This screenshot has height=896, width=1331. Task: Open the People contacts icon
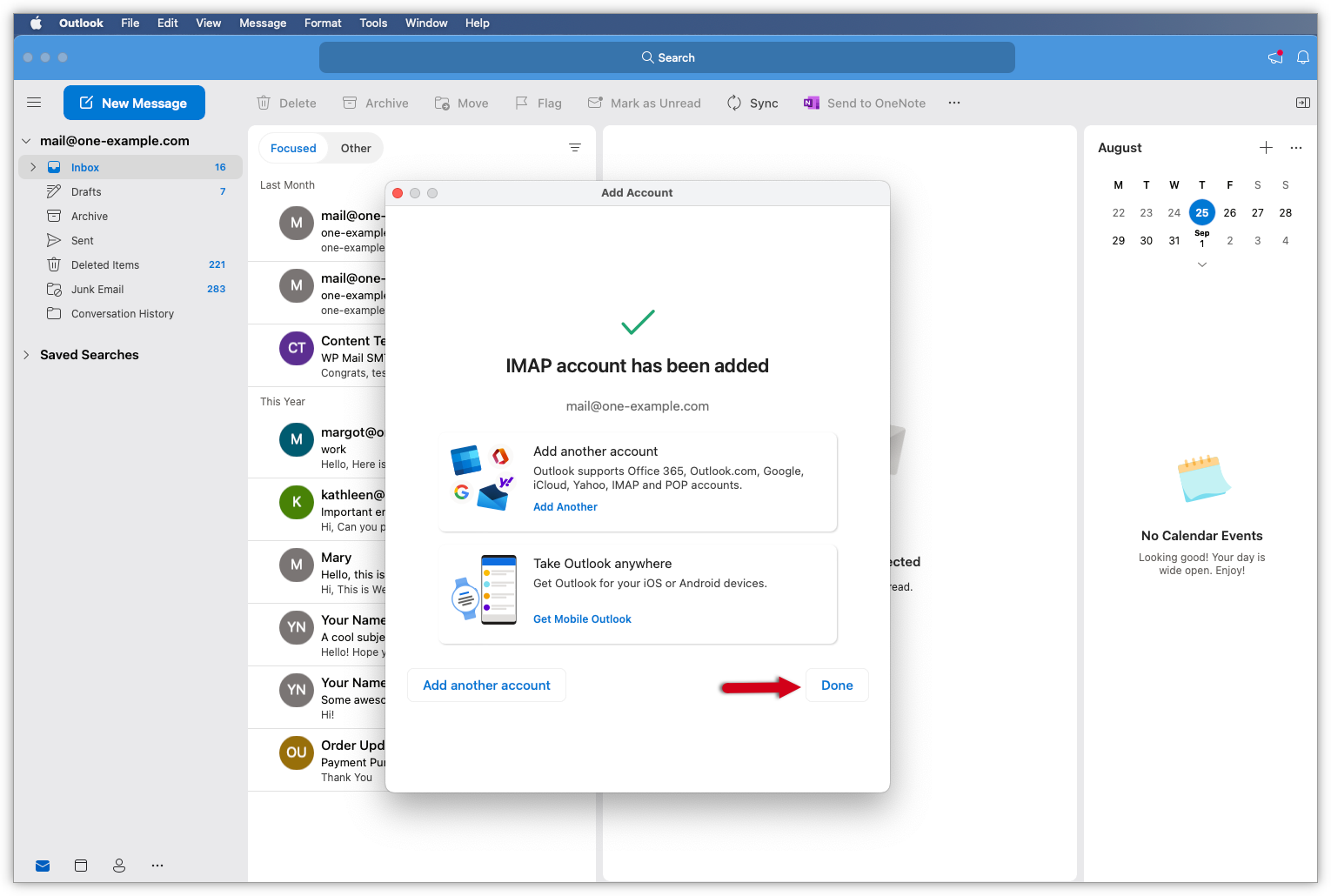point(119,866)
